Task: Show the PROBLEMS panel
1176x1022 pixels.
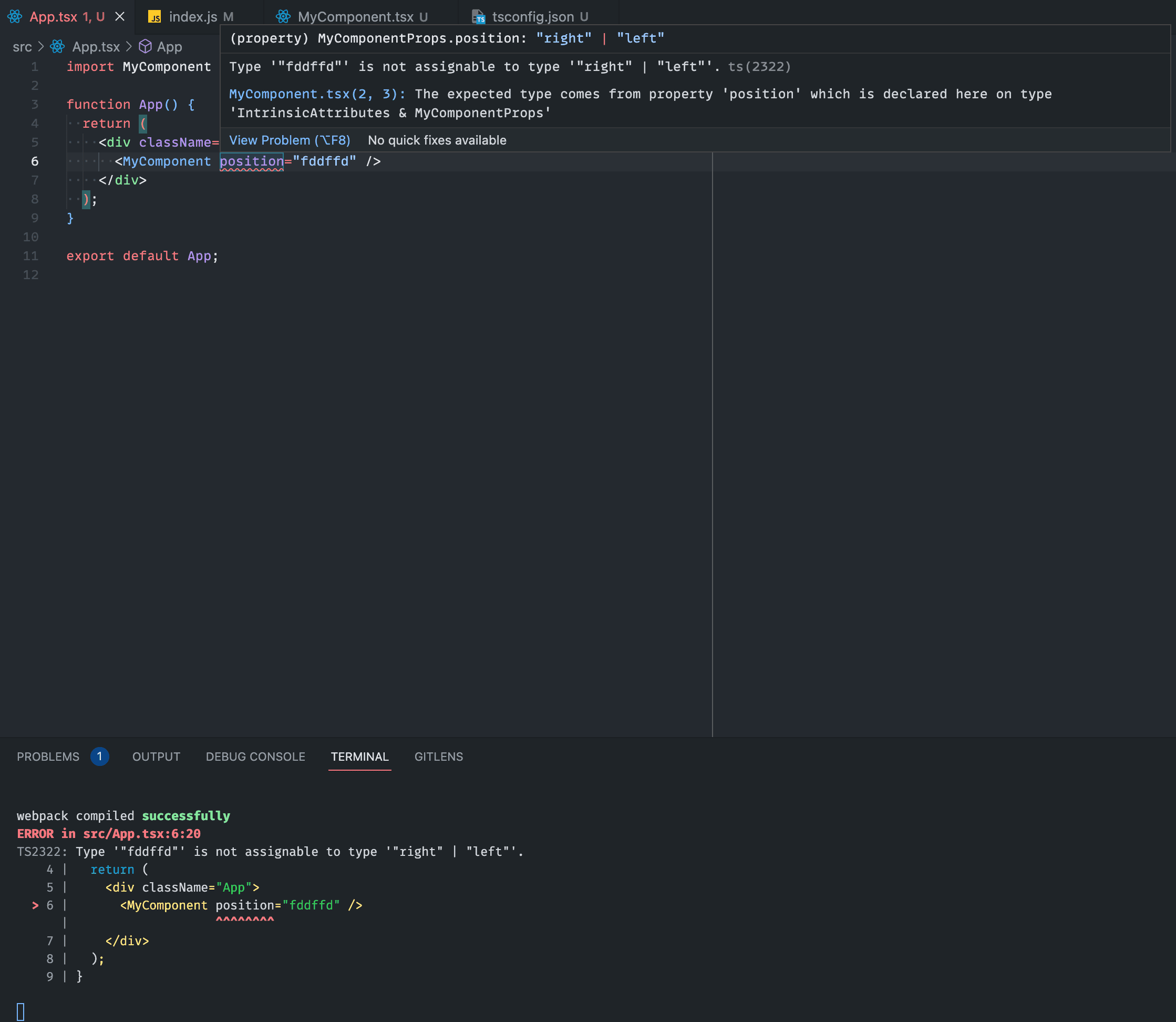Action: point(48,757)
